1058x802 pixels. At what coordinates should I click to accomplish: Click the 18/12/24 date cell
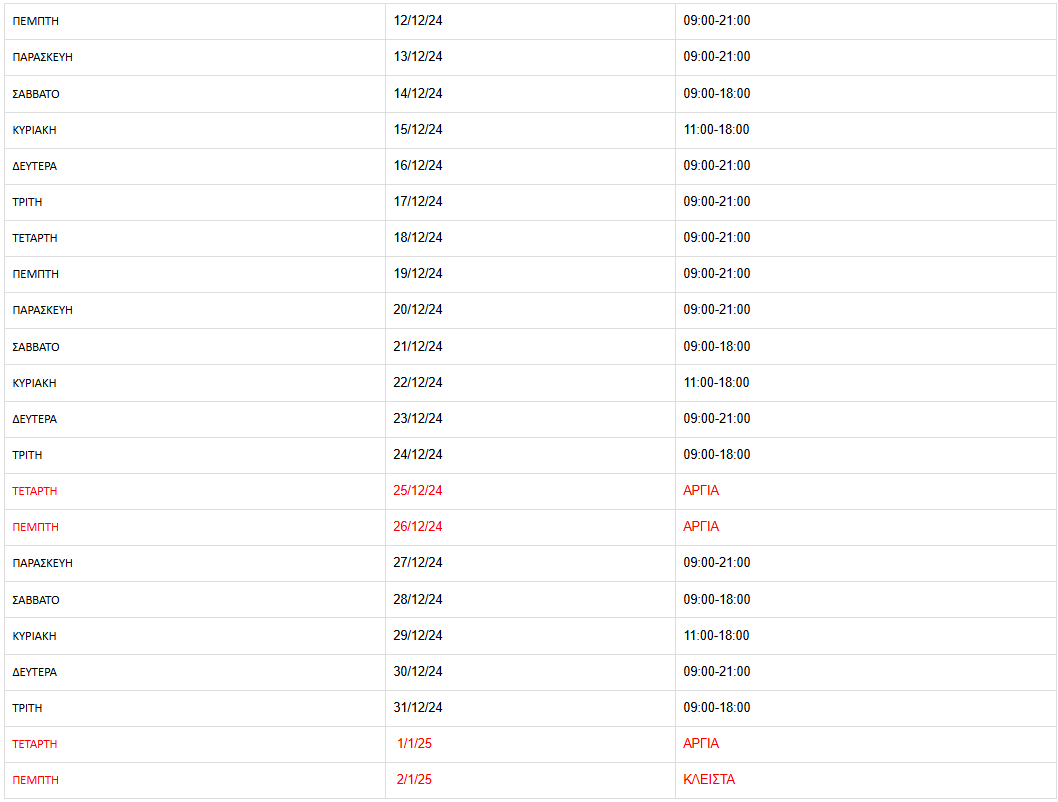[x=418, y=238]
